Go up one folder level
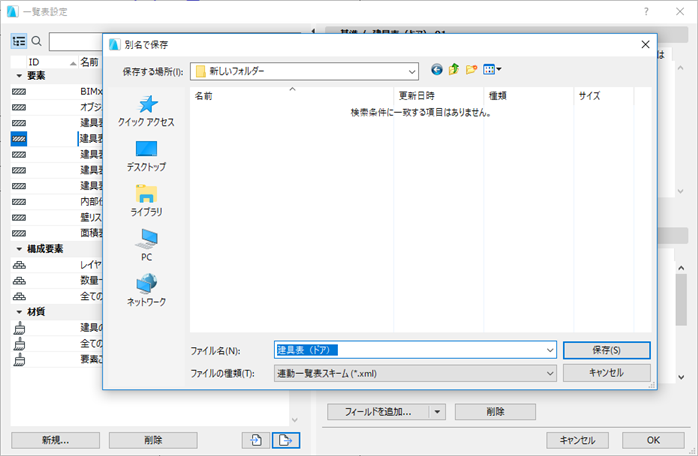Screen dimensions: 698x456 454,69
